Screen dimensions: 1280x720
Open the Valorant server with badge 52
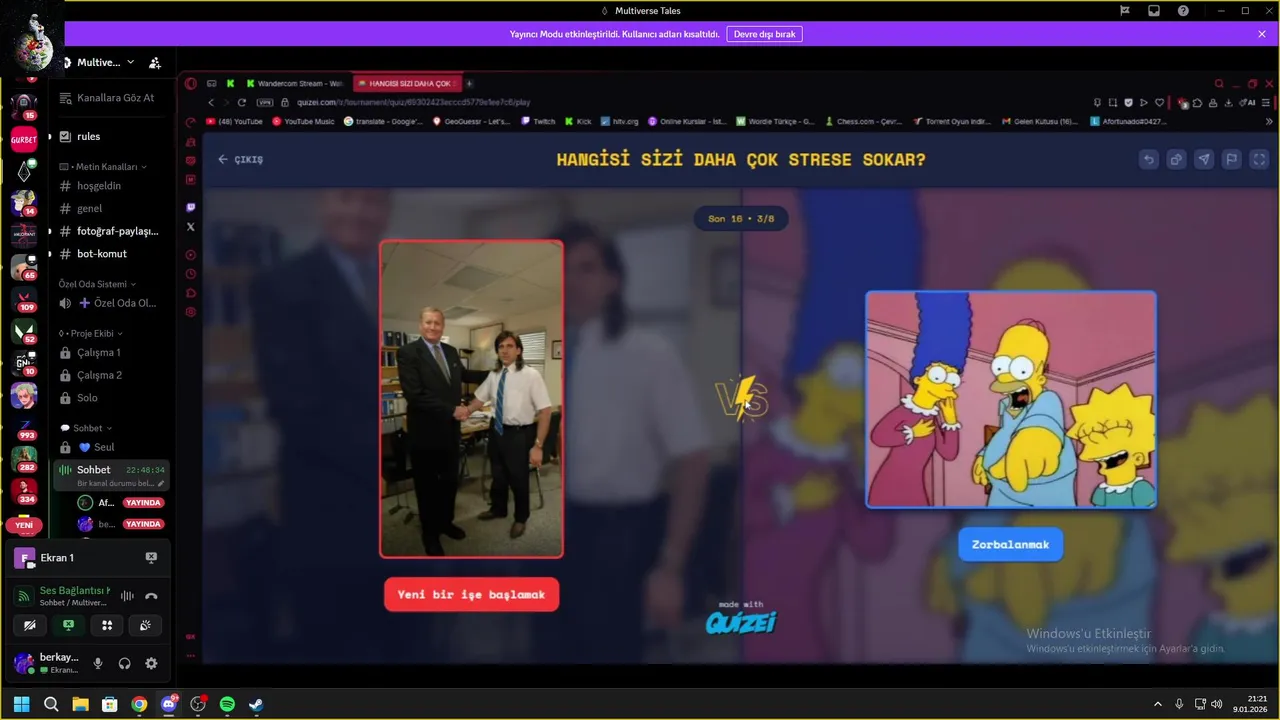click(x=24, y=330)
